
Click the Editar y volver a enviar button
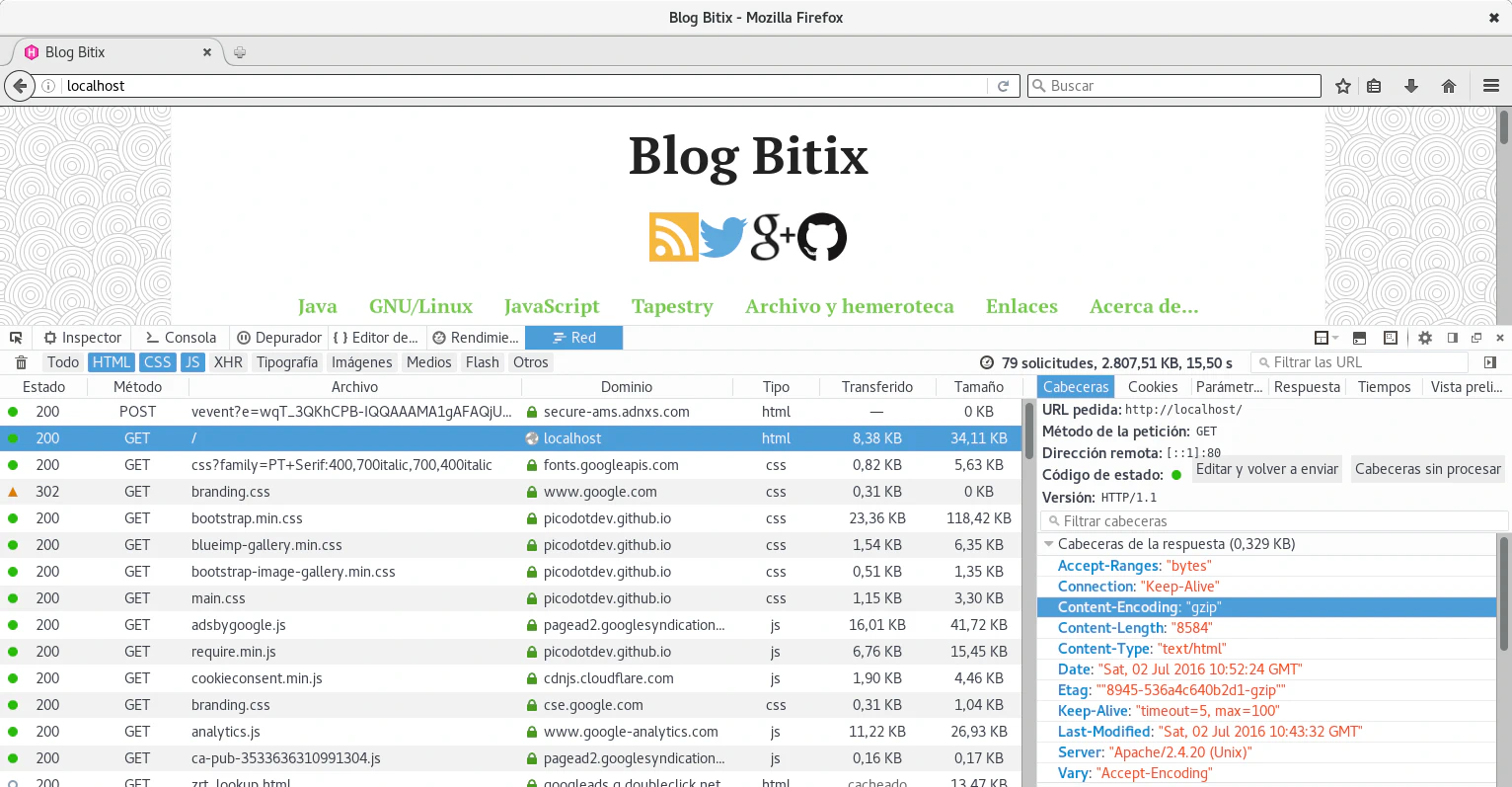(x=1267, y=469)
